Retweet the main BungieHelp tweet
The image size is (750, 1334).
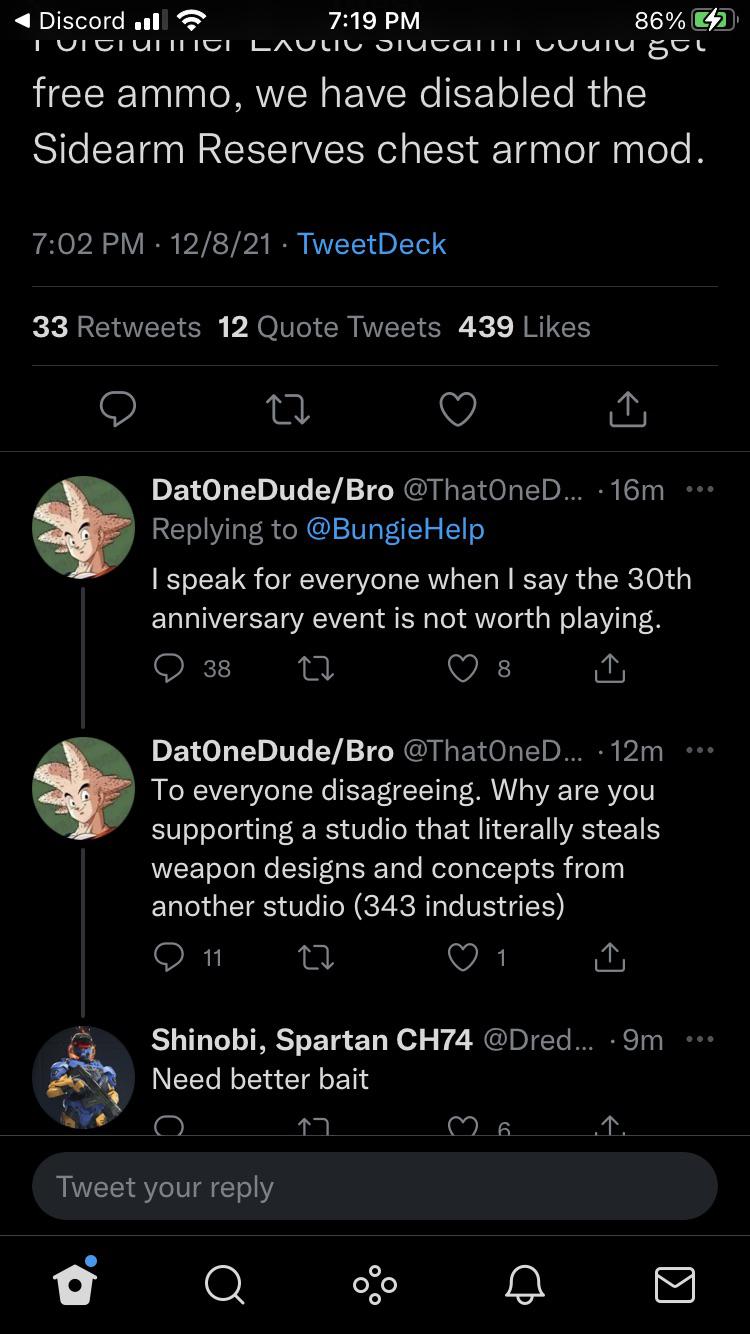tap(288, 408)
